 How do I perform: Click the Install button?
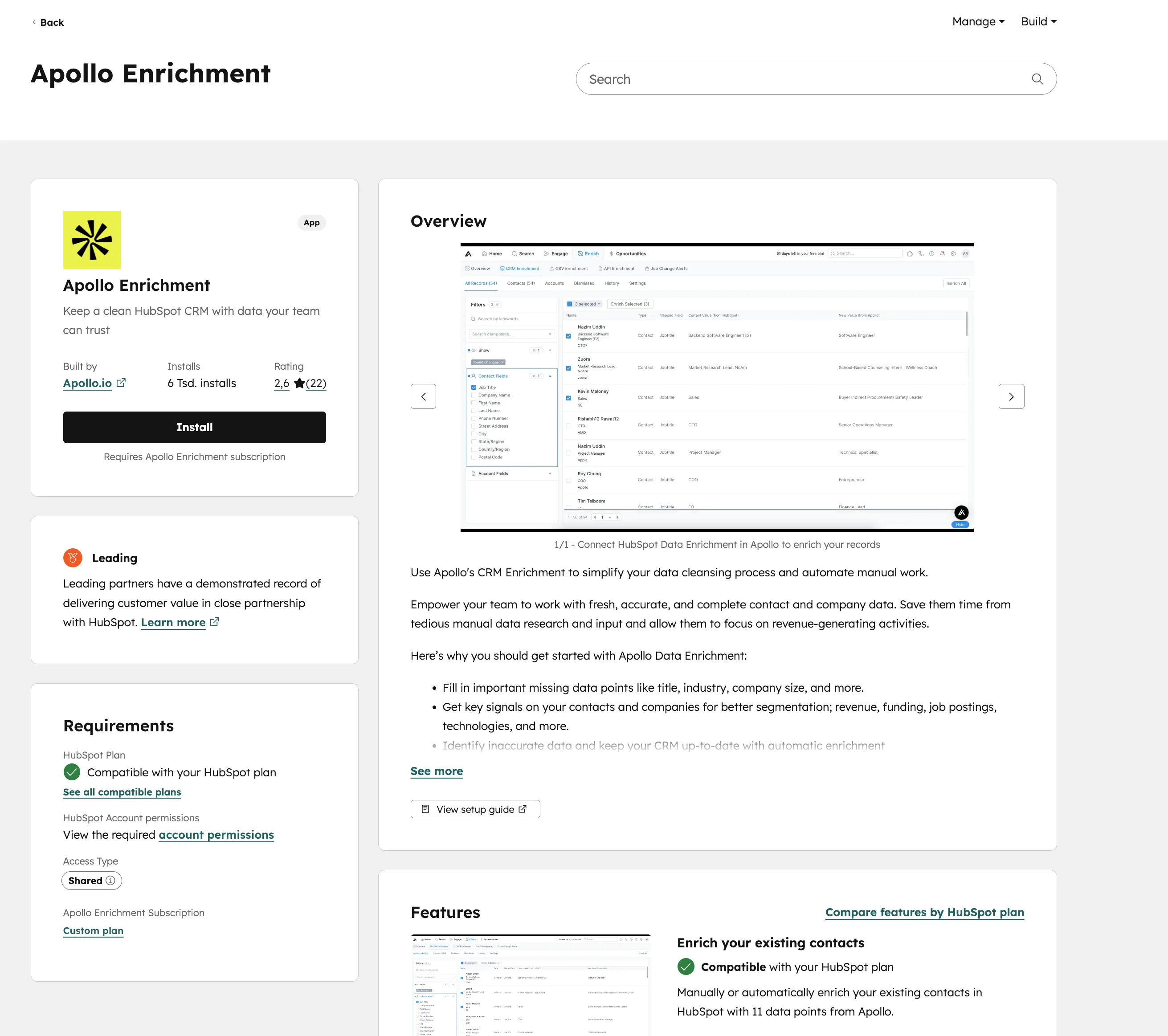point(194,427)
